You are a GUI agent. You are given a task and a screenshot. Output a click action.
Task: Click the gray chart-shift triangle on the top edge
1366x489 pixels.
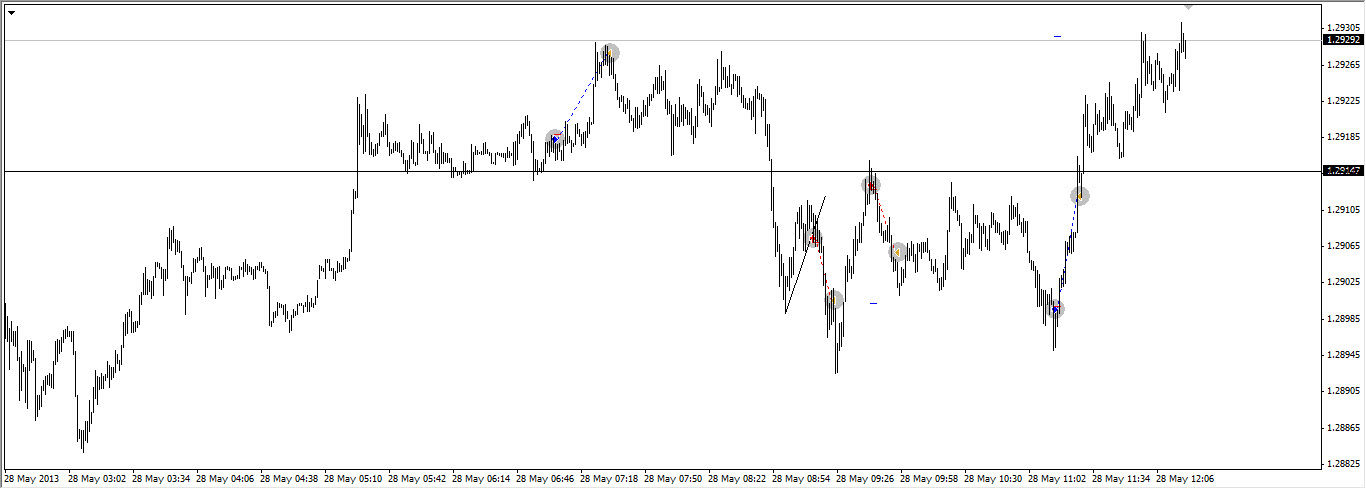pyautogui.click(x=1188, y=6)
